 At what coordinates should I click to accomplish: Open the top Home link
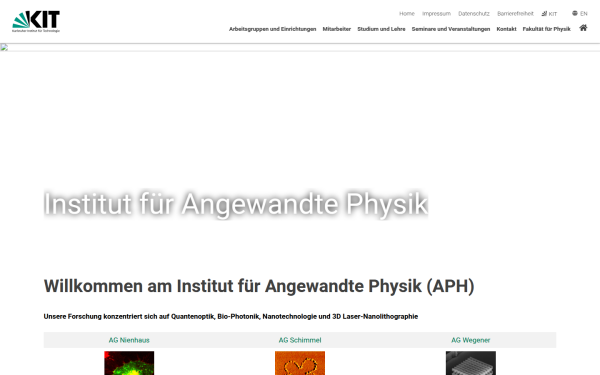[x=407, y=14]
